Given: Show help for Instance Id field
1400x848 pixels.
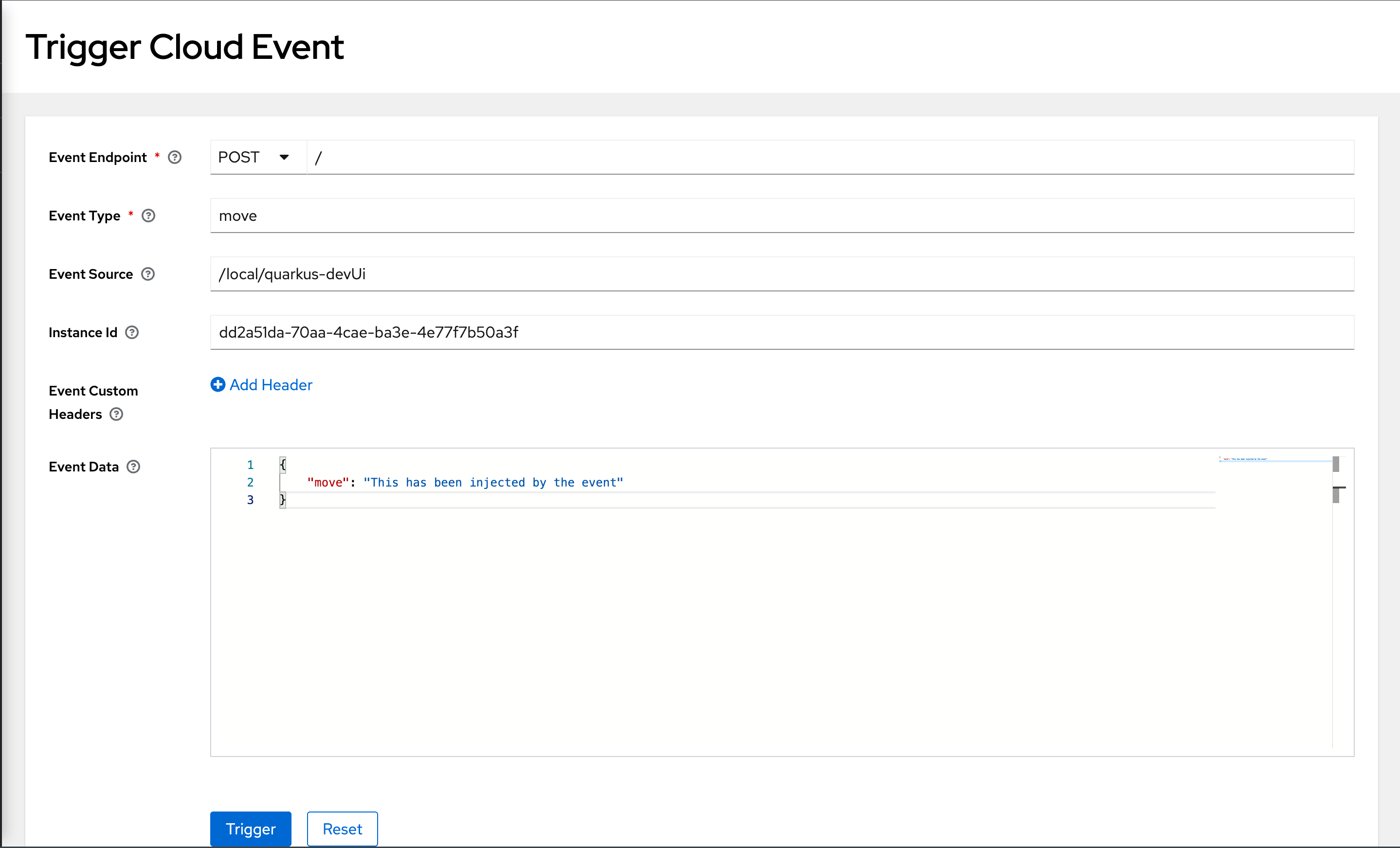Looking at the screenshot, I should [x=131, y=332].
